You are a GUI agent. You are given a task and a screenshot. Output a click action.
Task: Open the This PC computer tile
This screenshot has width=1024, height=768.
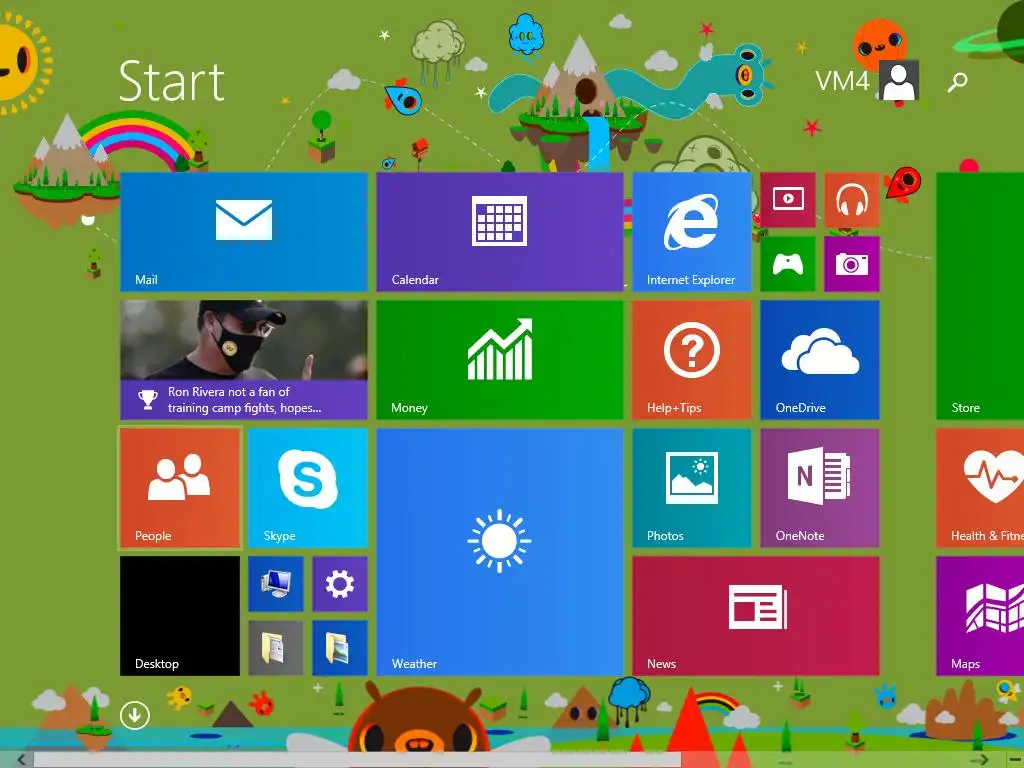[x=276, y=584]
